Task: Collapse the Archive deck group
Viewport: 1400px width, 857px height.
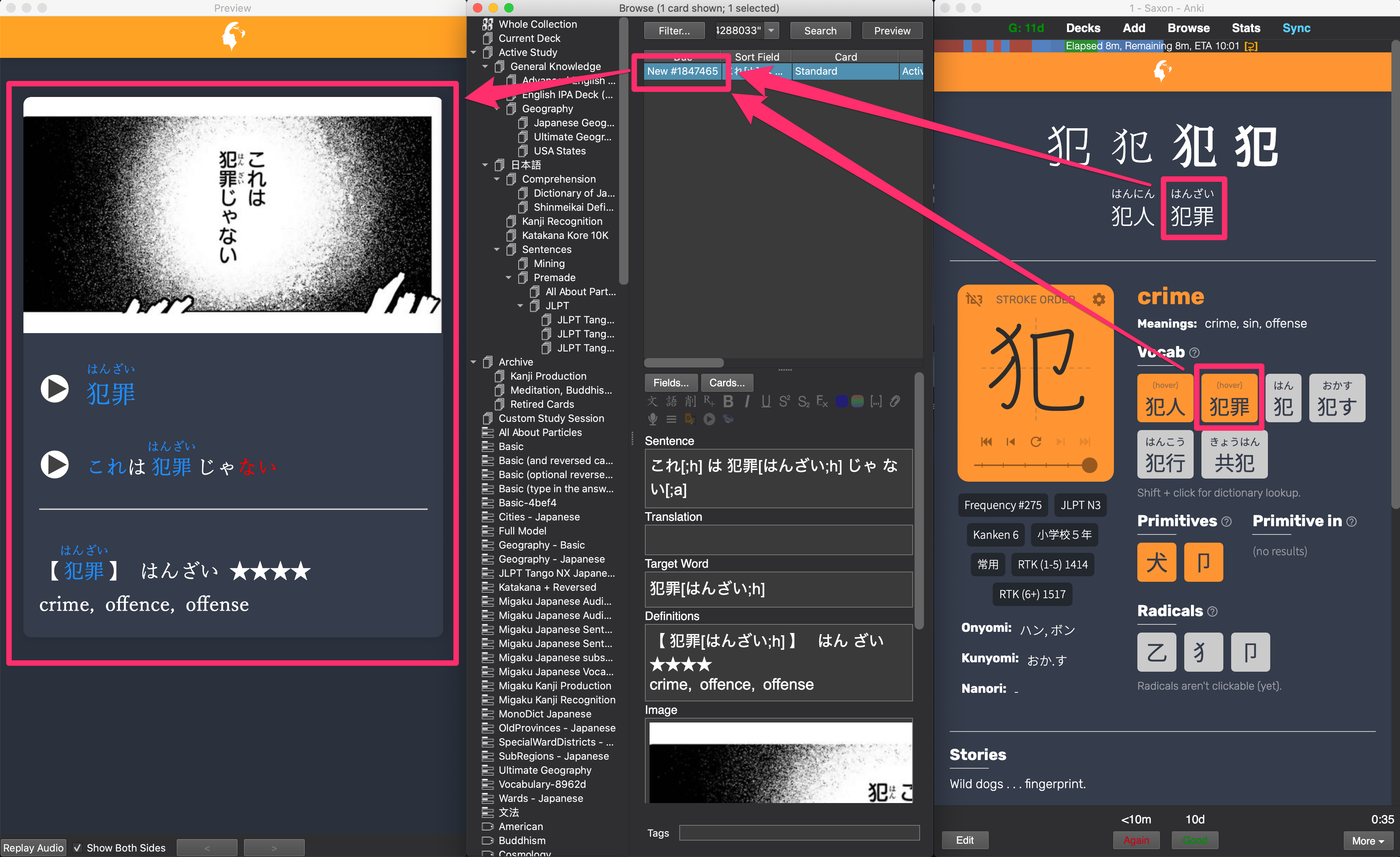Action: pos(473,362)
